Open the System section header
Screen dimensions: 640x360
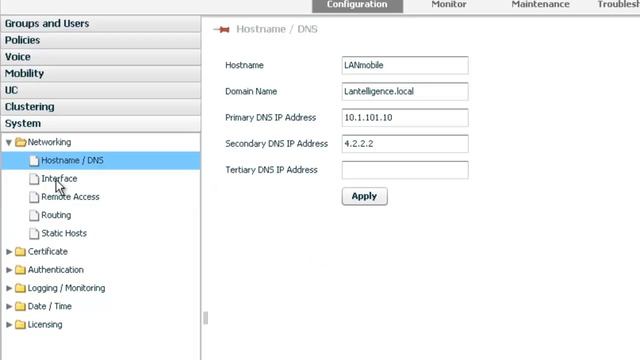[101, 124]
